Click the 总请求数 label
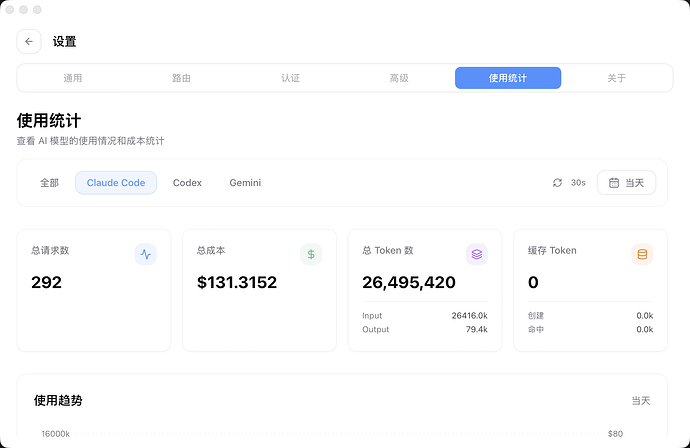 click(x=50, y=250)
